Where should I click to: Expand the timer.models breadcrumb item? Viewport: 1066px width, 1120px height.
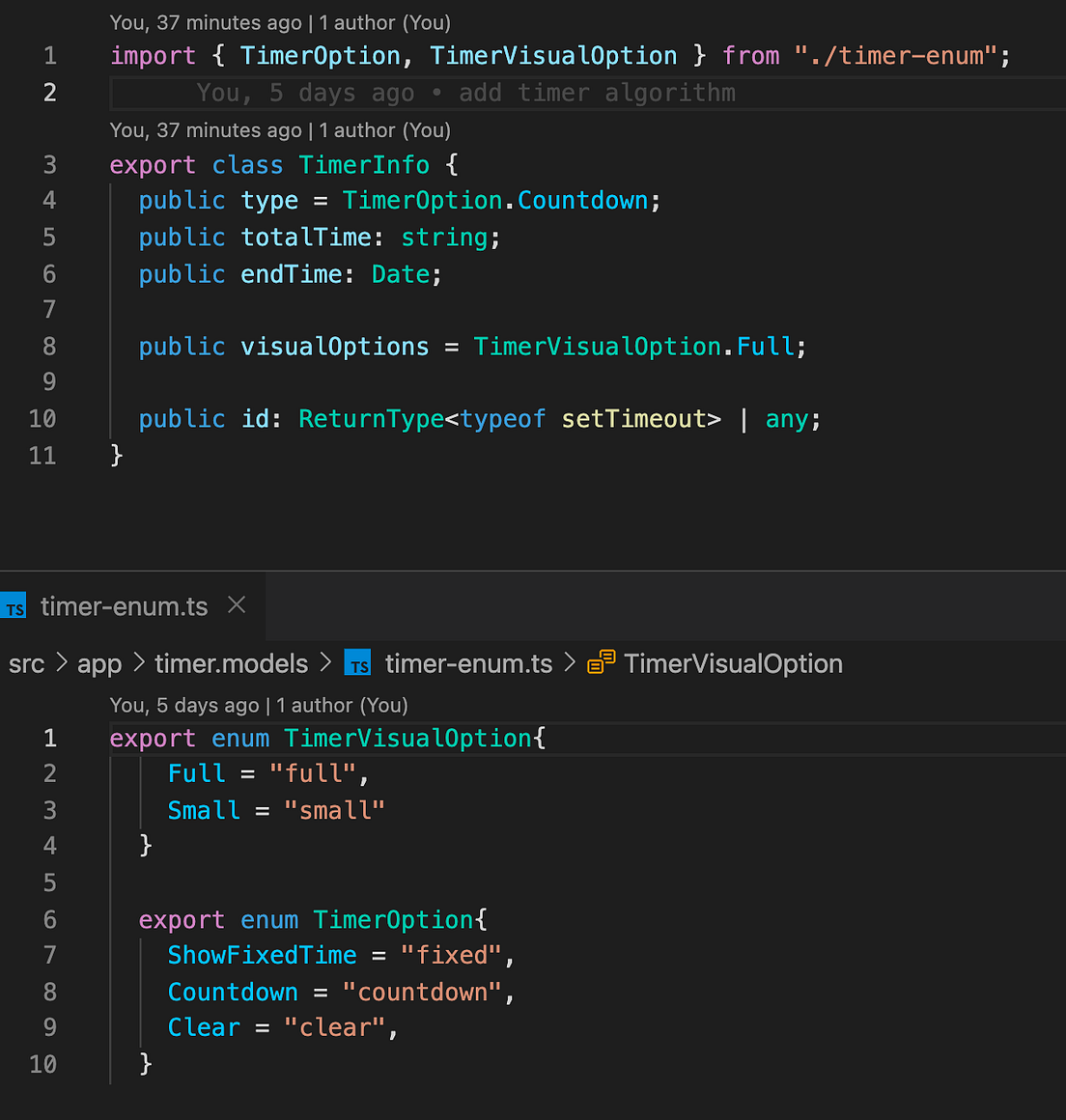[x=231, y=663]
